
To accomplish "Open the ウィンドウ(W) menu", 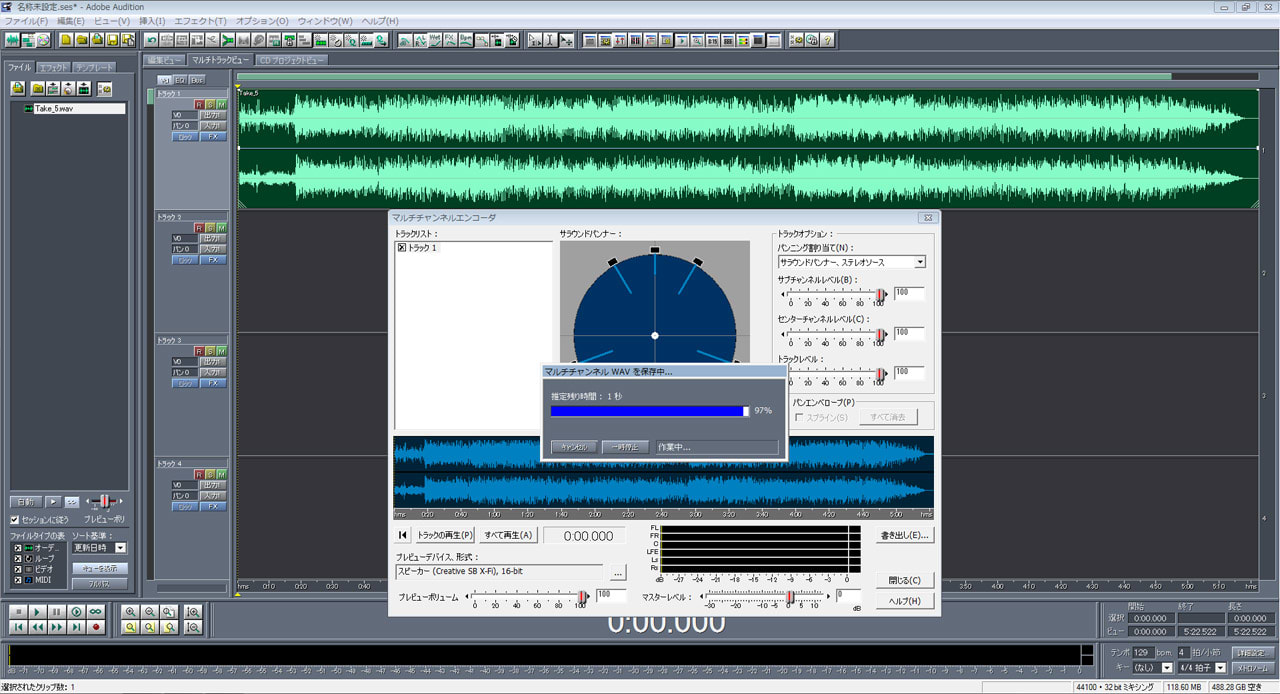I will [325, 21].
